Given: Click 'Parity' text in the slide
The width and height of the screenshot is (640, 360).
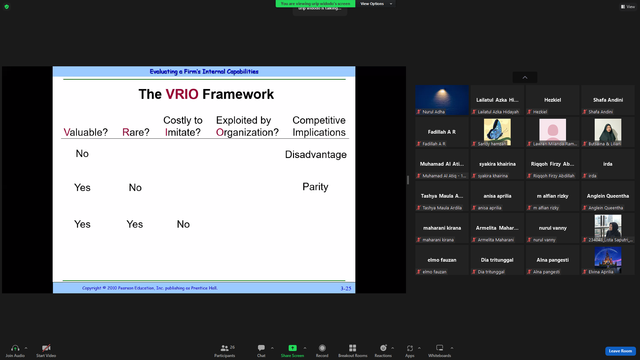Looking at the screenshot, I should point(315,187).
